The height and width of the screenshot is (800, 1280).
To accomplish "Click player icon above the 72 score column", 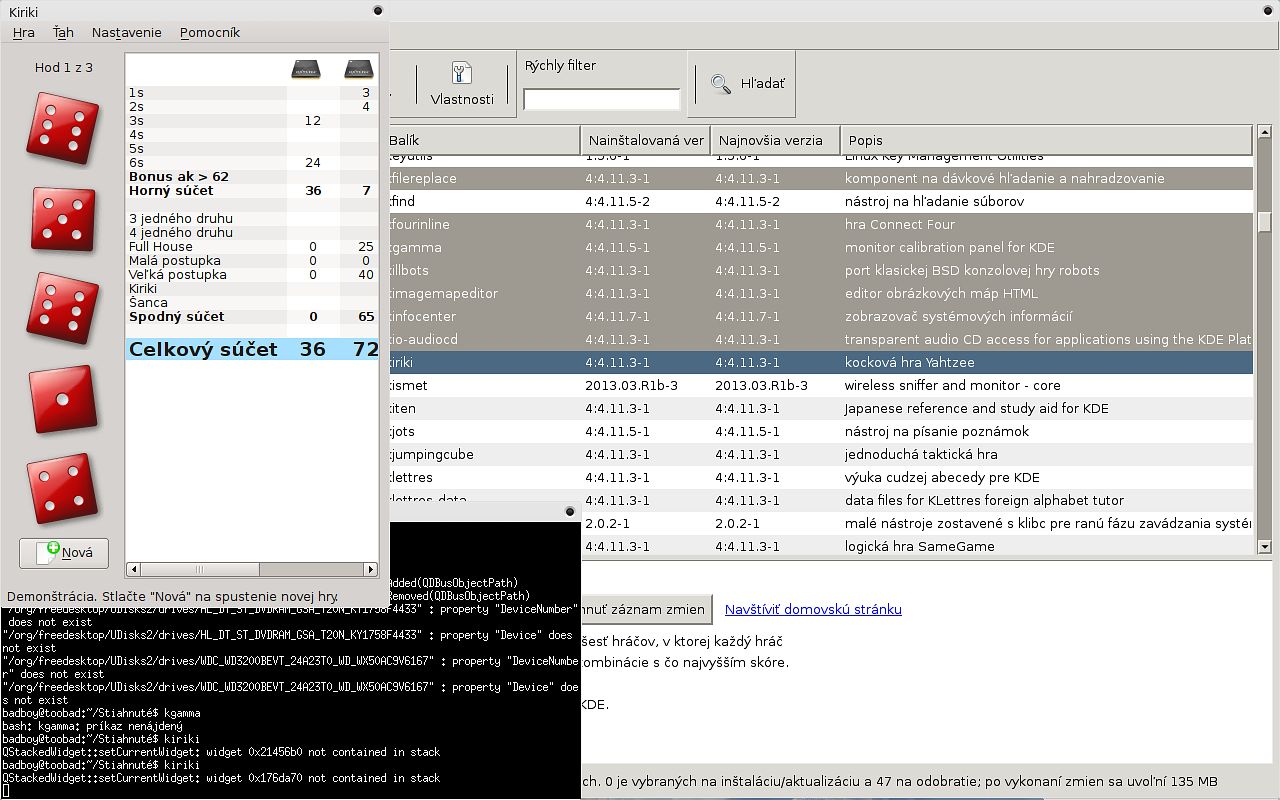I will [358, 69].
